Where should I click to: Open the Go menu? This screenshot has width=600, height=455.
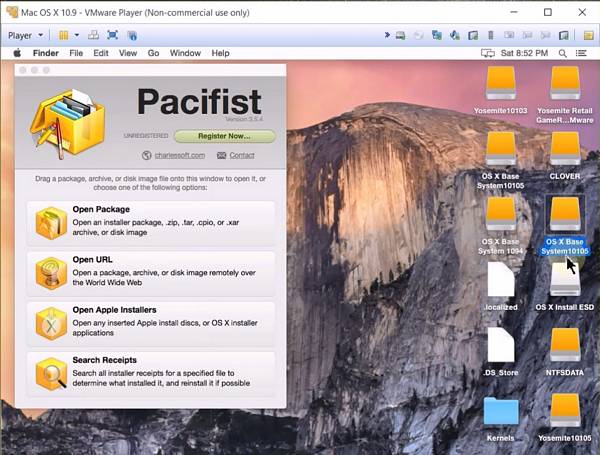(153, 53)
